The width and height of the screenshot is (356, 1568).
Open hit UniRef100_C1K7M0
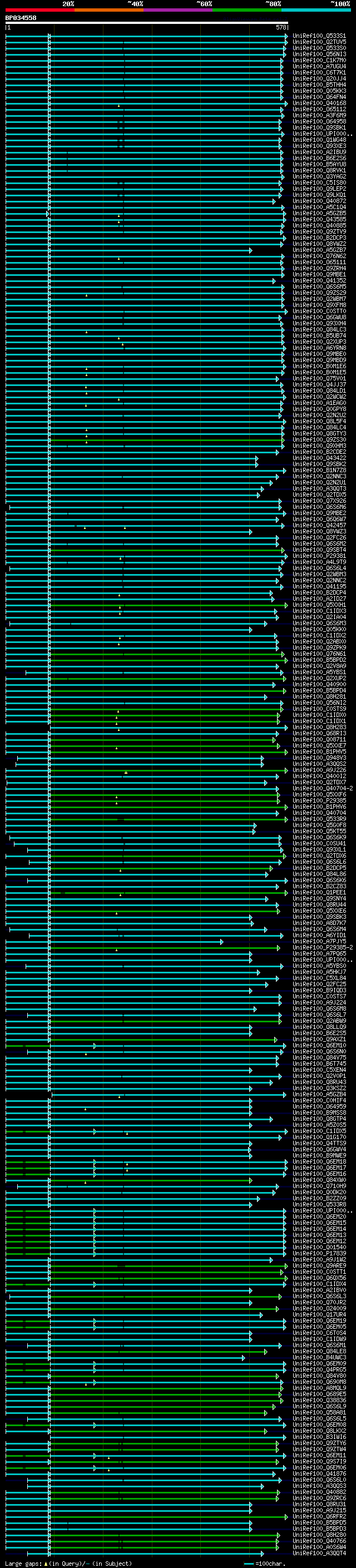[319, 60]
